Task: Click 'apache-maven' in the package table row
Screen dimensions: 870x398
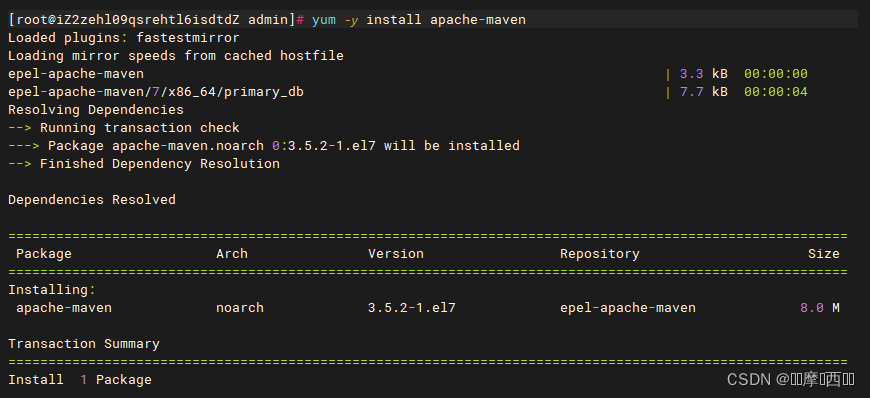Action: [x=64, y=308]
